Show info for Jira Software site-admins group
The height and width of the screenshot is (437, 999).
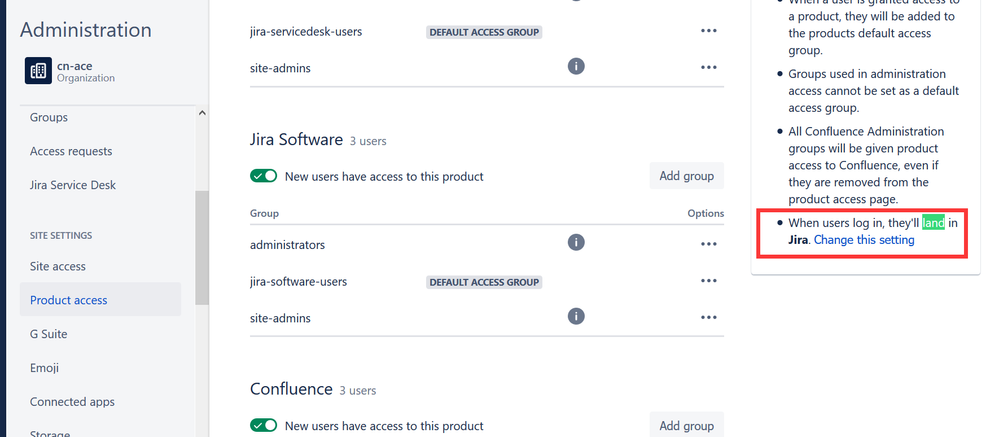(576, 317)
